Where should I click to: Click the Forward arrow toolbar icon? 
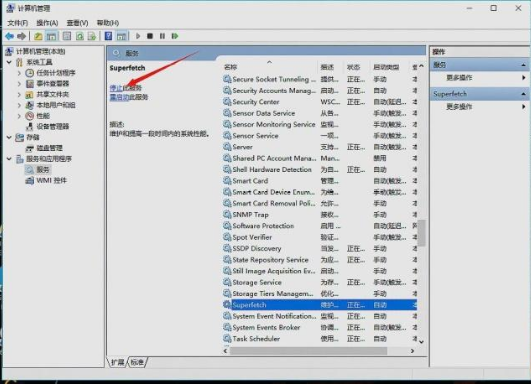tap(21, 36)
